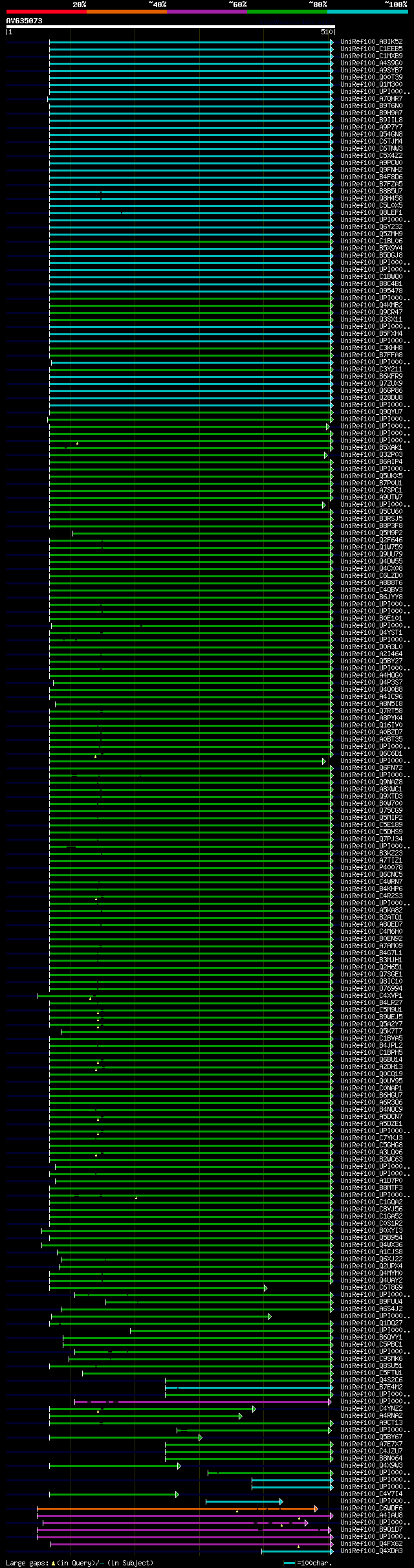The width and height of the screenshot is (414, 1568).
Task: Select label UniRef100_B9H9A7
Action: [x=371, y=113]
